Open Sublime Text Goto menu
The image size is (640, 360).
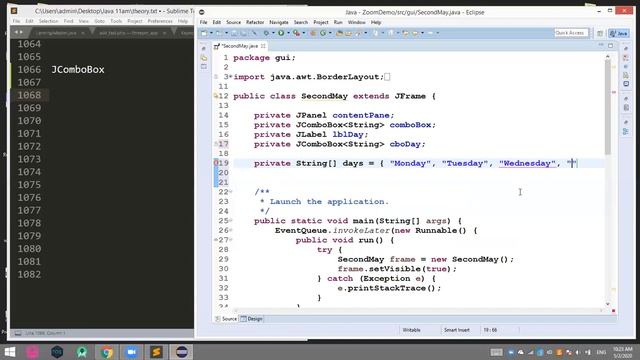click(x=100, y=21)
